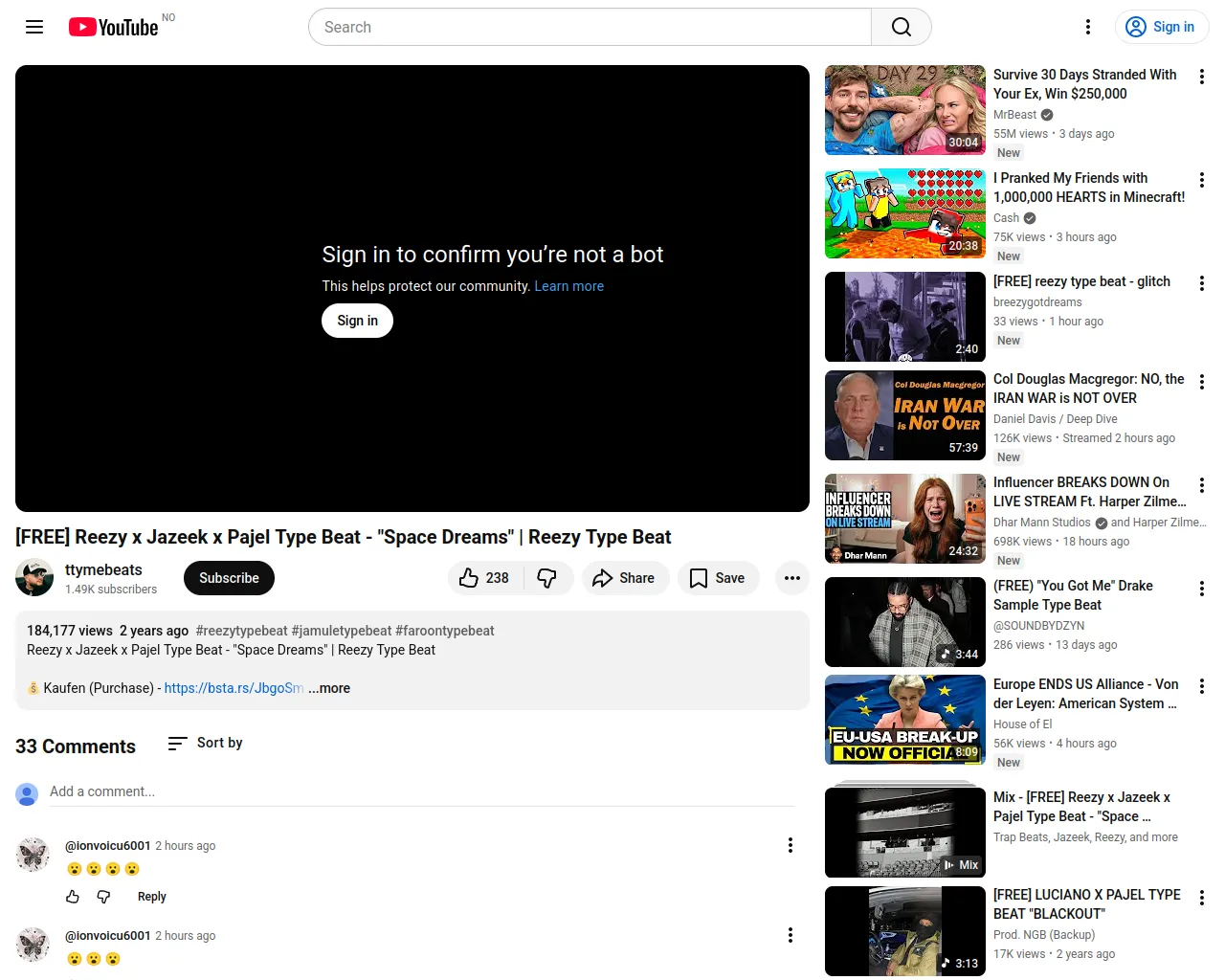Open the Share options for the video

(x=625, y=578)
